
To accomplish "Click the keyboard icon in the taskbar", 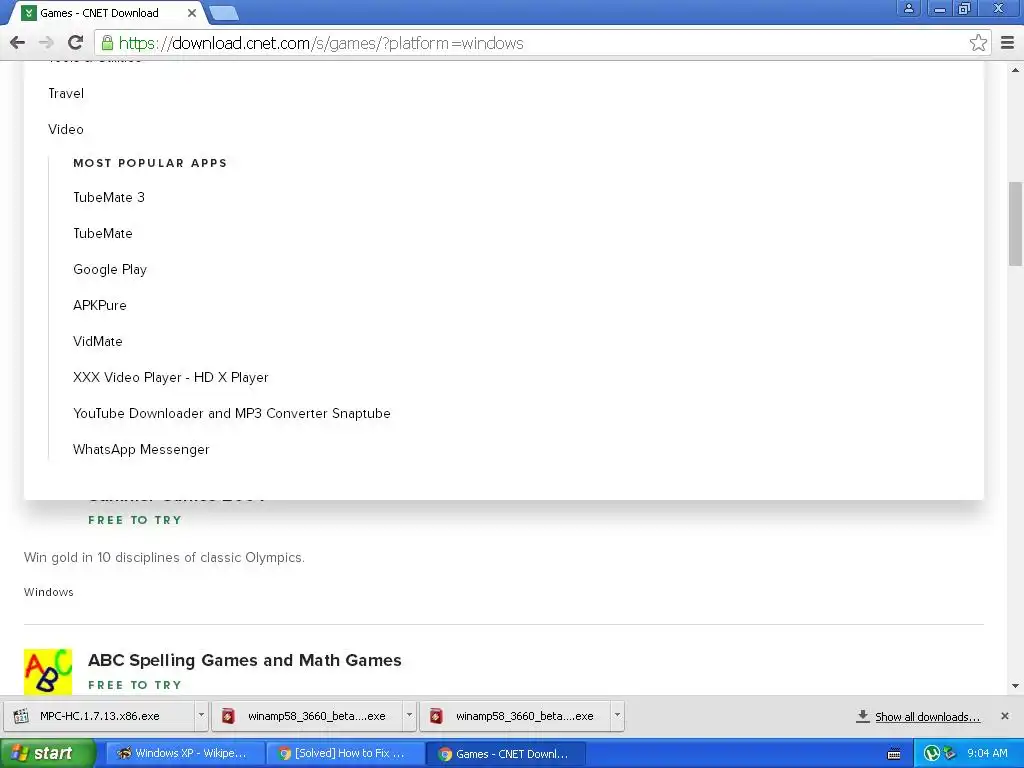I will tap(894, 754).
